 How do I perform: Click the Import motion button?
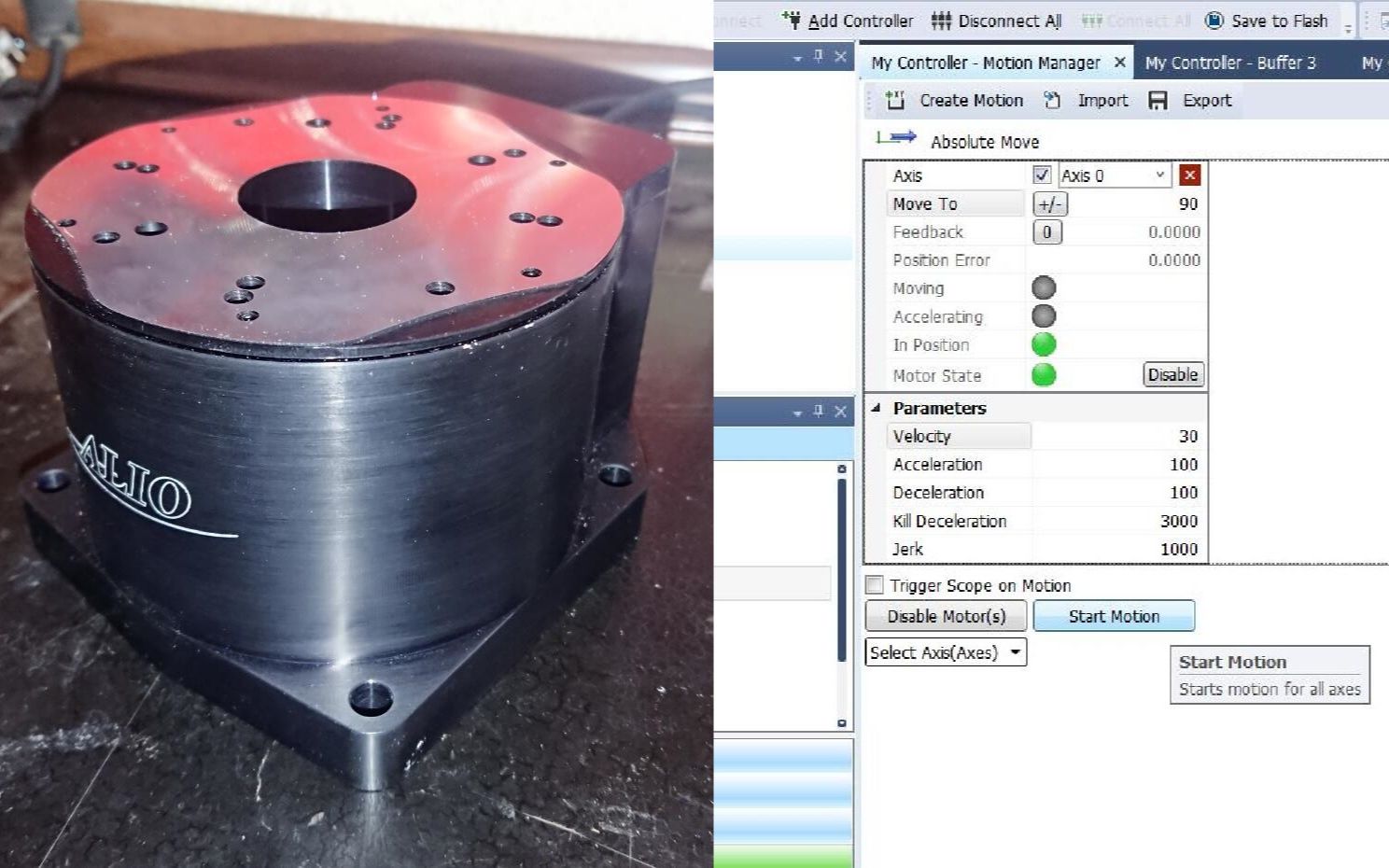tap(1086, 100)
